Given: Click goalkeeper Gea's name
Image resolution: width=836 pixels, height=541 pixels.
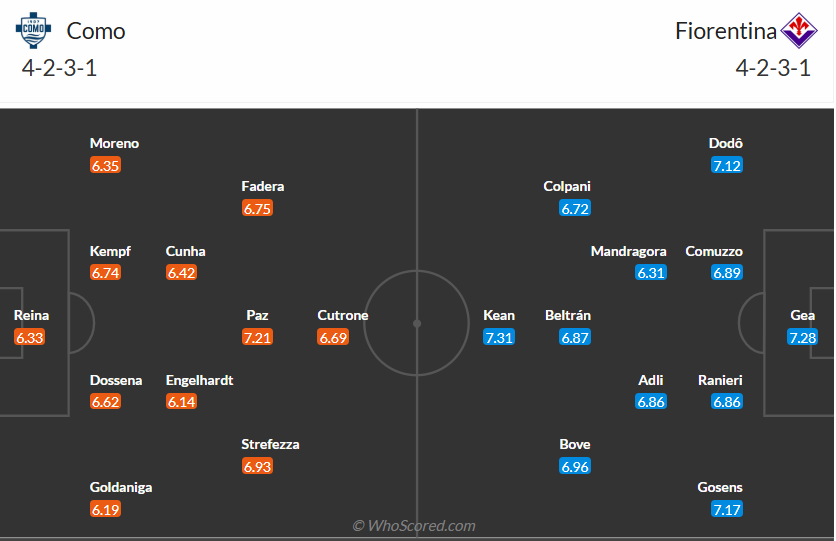Looking at the screenshot, I should (803, 315).
